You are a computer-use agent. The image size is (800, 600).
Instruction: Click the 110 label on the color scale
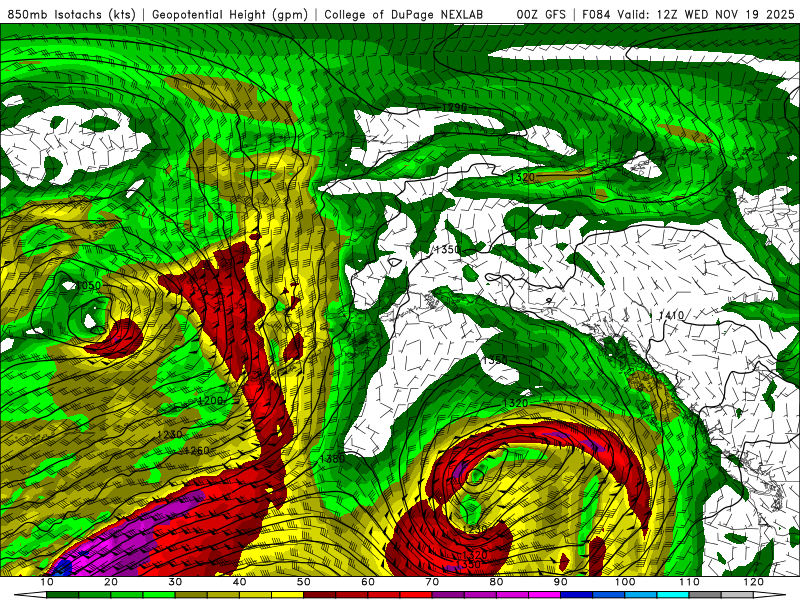[x=689, y=582]
